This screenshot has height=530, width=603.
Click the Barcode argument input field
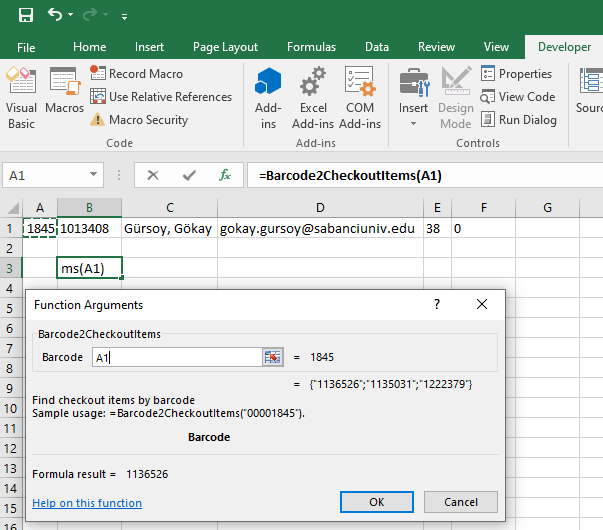pyautogui.click(x=176, y=357)
